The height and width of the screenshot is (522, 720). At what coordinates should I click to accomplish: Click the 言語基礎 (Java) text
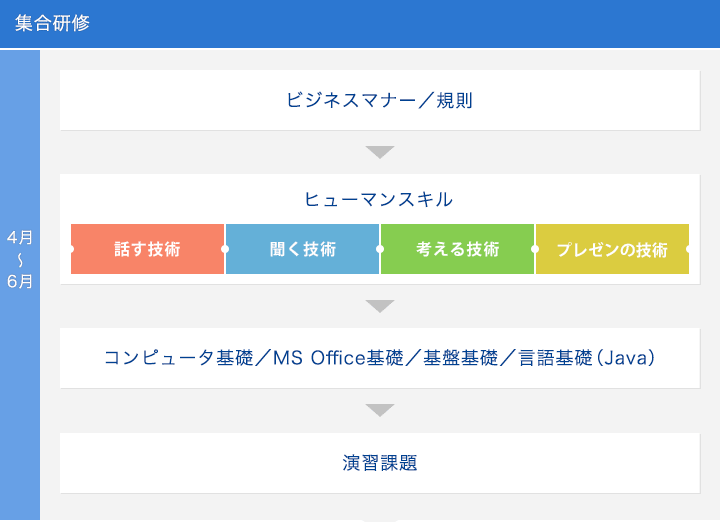pyautogui.click(x=588, y=357)
